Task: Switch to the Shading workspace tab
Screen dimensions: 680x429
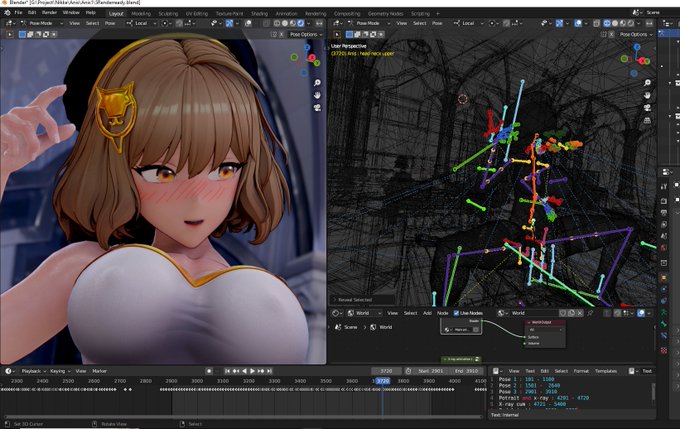Action: tap(259, 13)
